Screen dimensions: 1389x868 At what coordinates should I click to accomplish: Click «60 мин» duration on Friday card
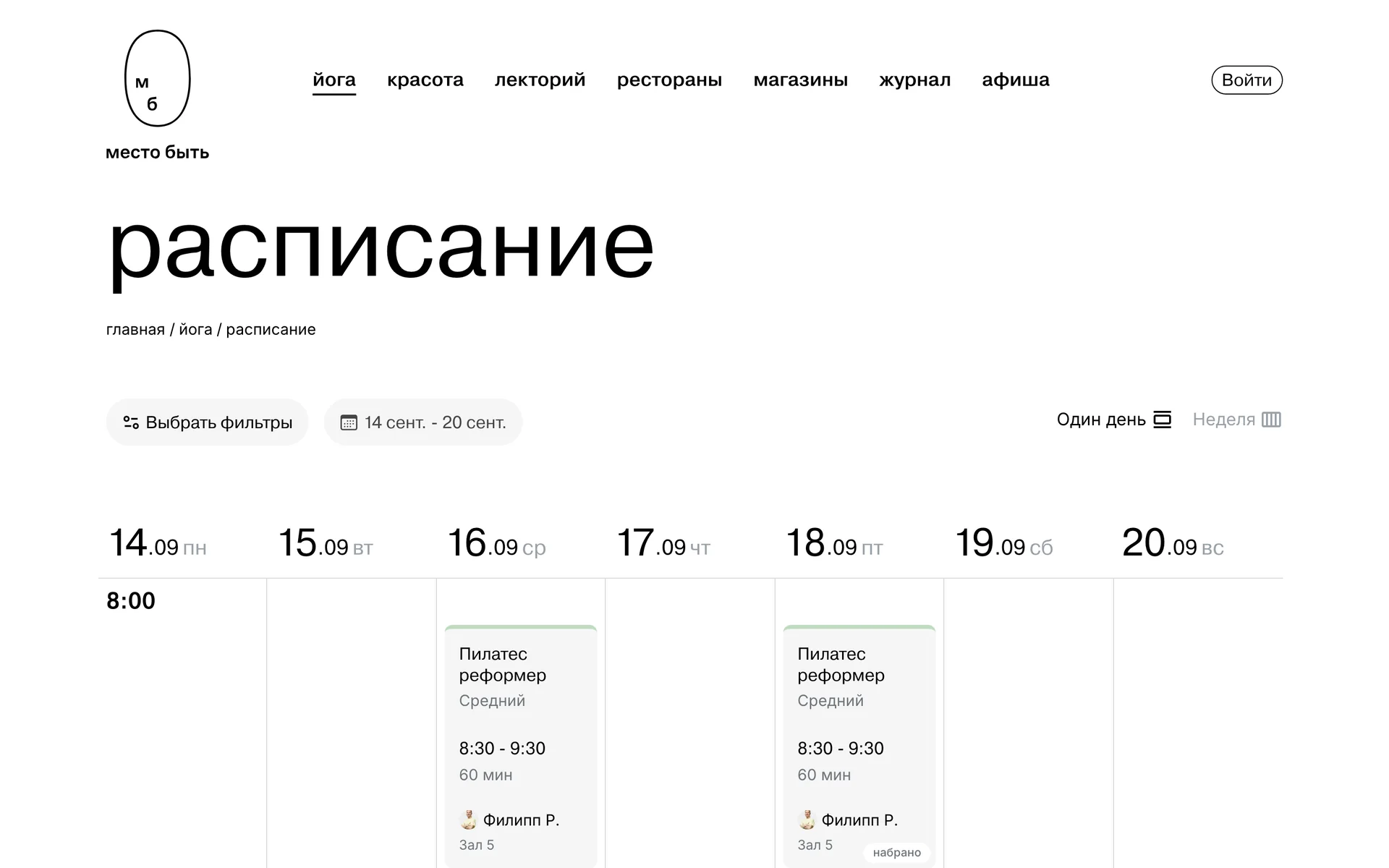pos(824,775)
